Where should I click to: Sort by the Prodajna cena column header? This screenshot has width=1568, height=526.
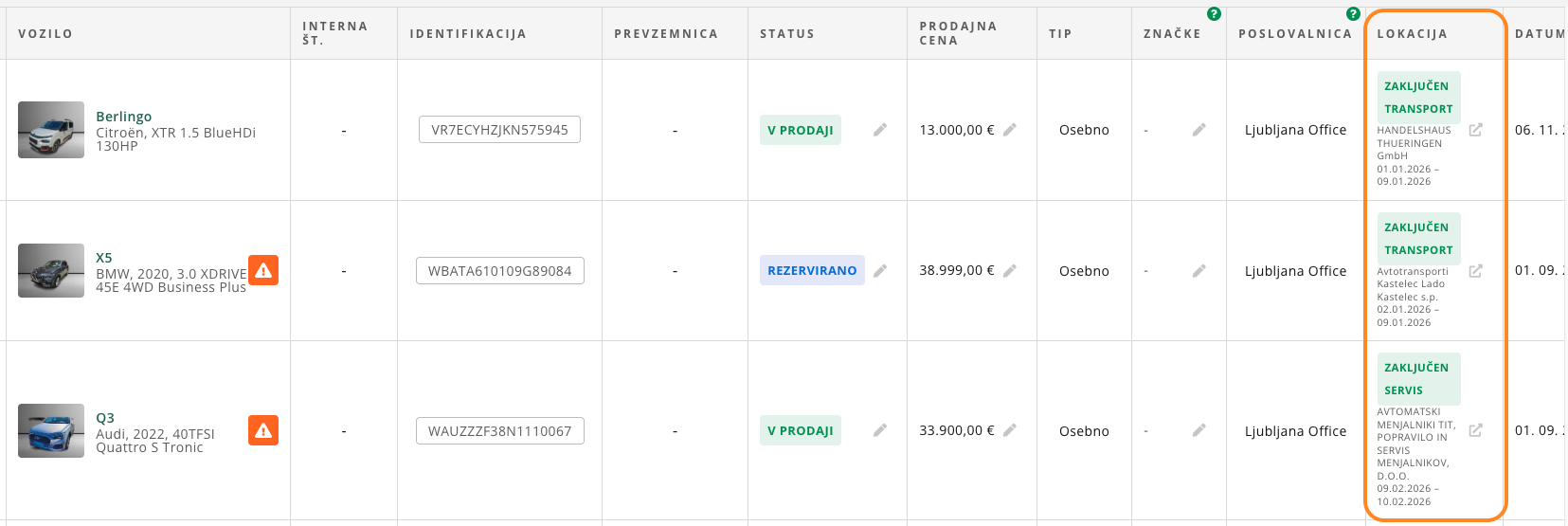(x=957, y=33)
